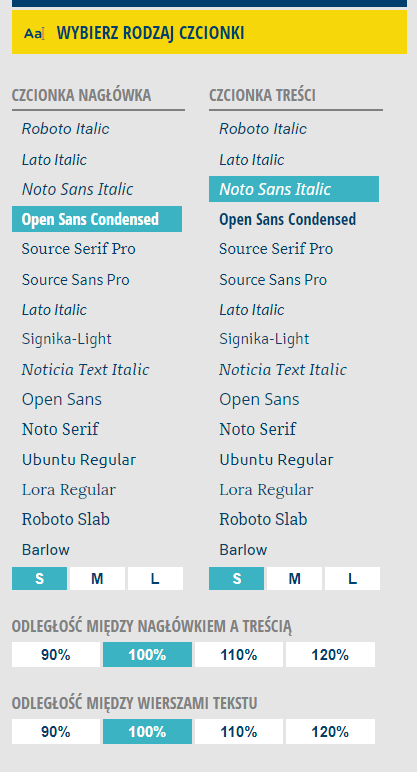Choose Barlow in content font column
This screenshot has height=772, width=417.
pos(243,549)
